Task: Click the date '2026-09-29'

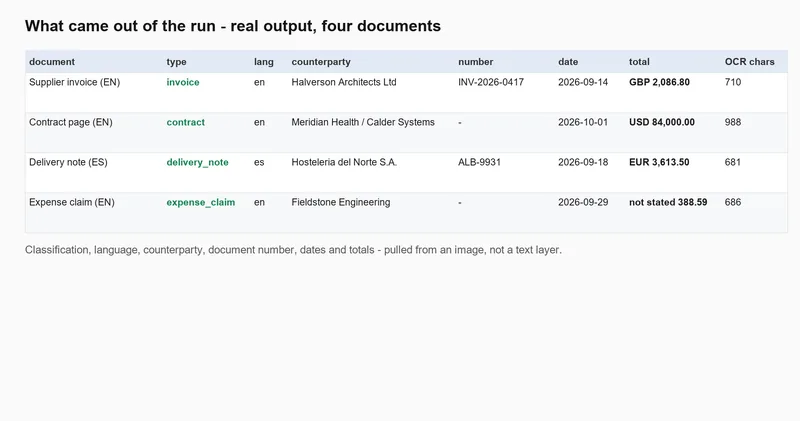Action: coord(583,202)
